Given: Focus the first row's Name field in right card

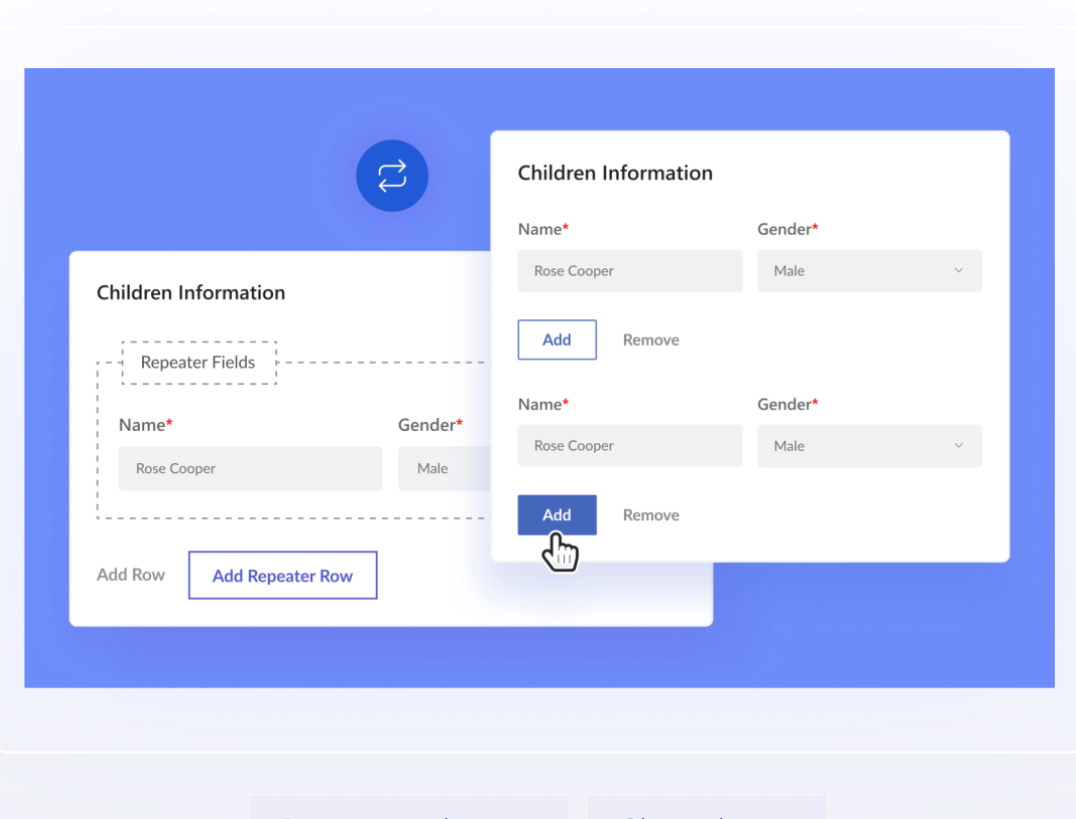Looking at the screenshot, I should [630, 271].
